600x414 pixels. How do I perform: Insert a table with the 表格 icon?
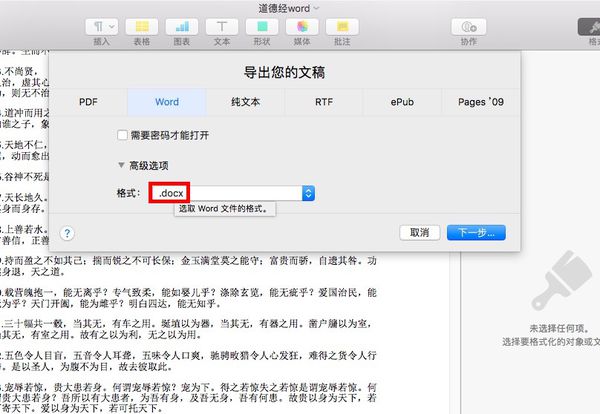[142, 27]
